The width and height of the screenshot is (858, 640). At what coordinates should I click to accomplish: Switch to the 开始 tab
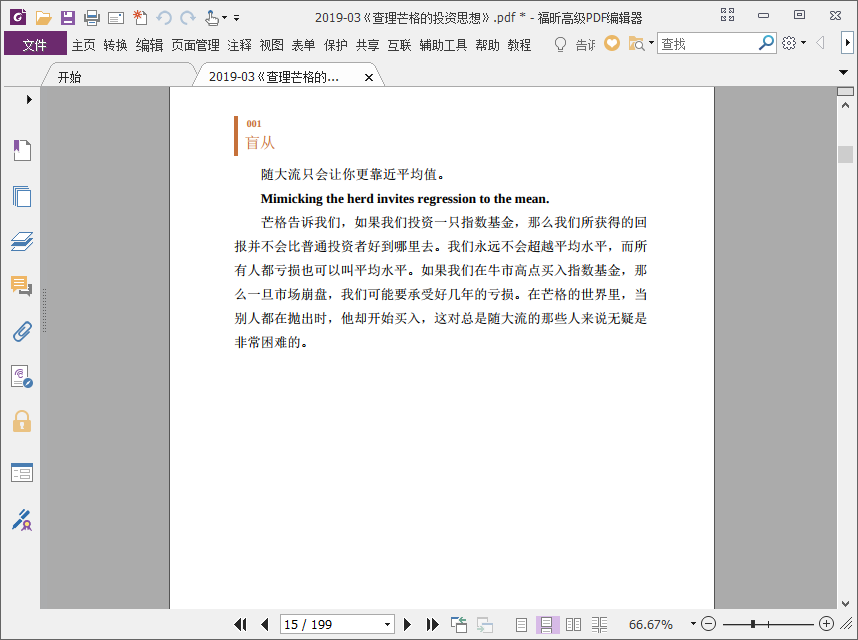[x=69, y=77]
